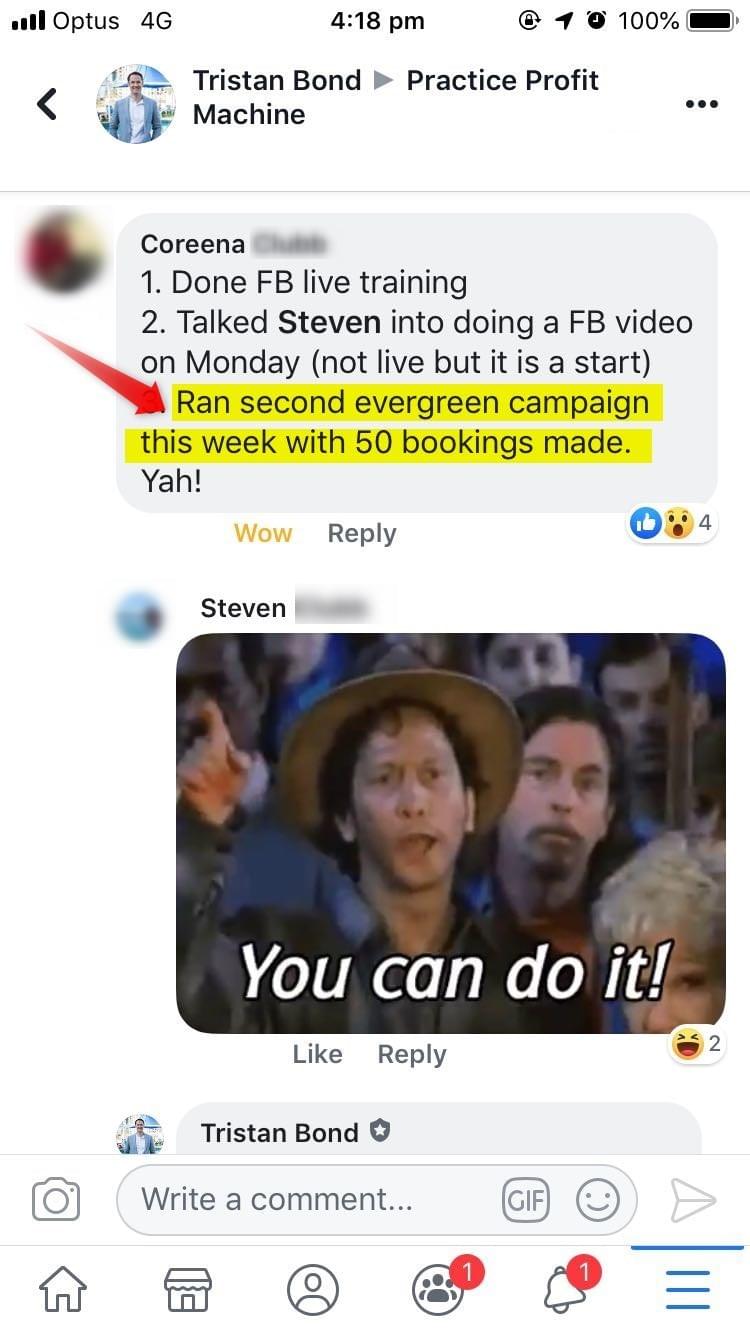Open the You can do it GIF
Viewport: 750px width, 1334px height.
click(451, 833)
